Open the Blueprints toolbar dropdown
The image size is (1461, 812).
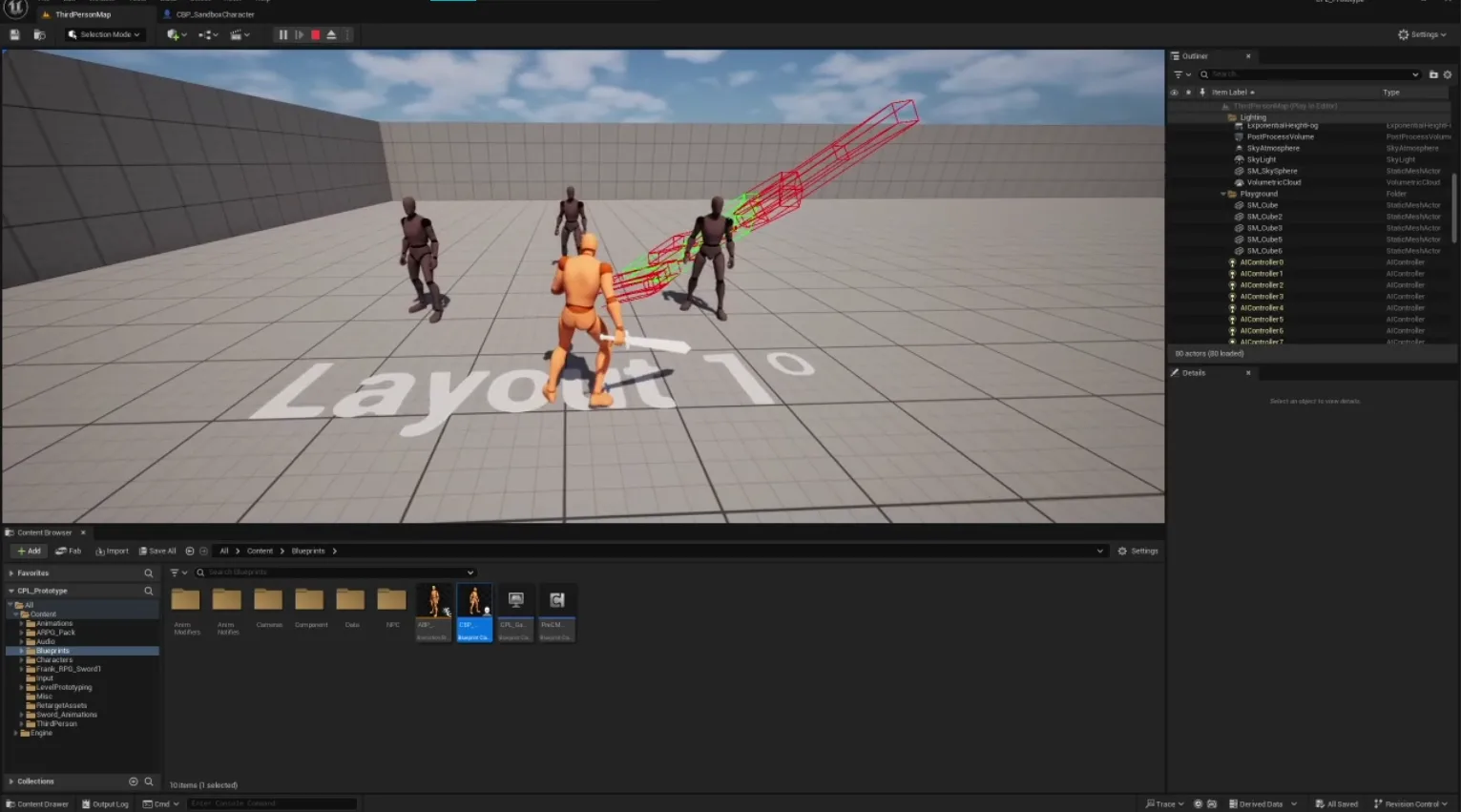(208, 34)
